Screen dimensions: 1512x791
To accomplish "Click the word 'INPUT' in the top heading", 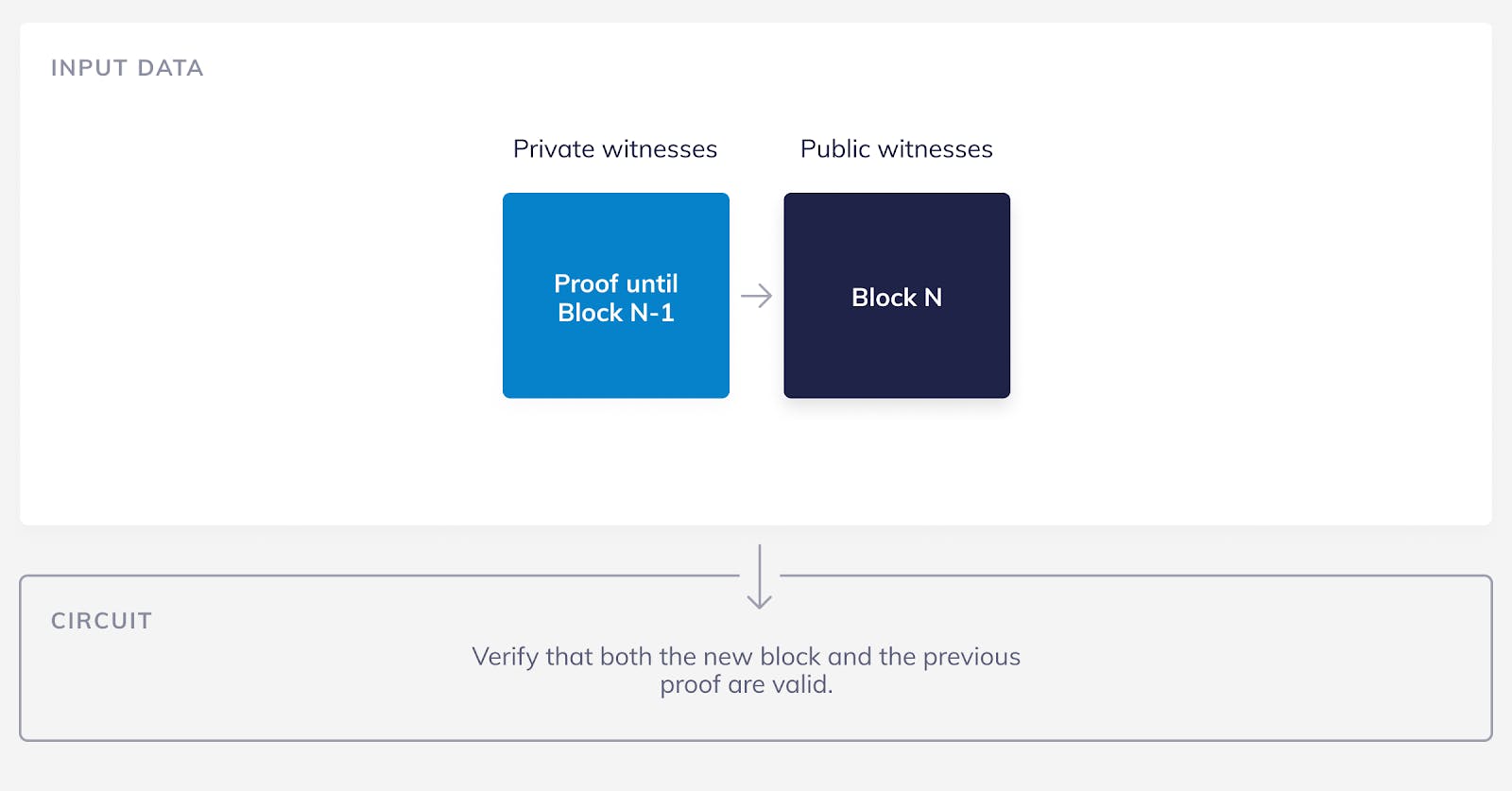I will (89, 68).
